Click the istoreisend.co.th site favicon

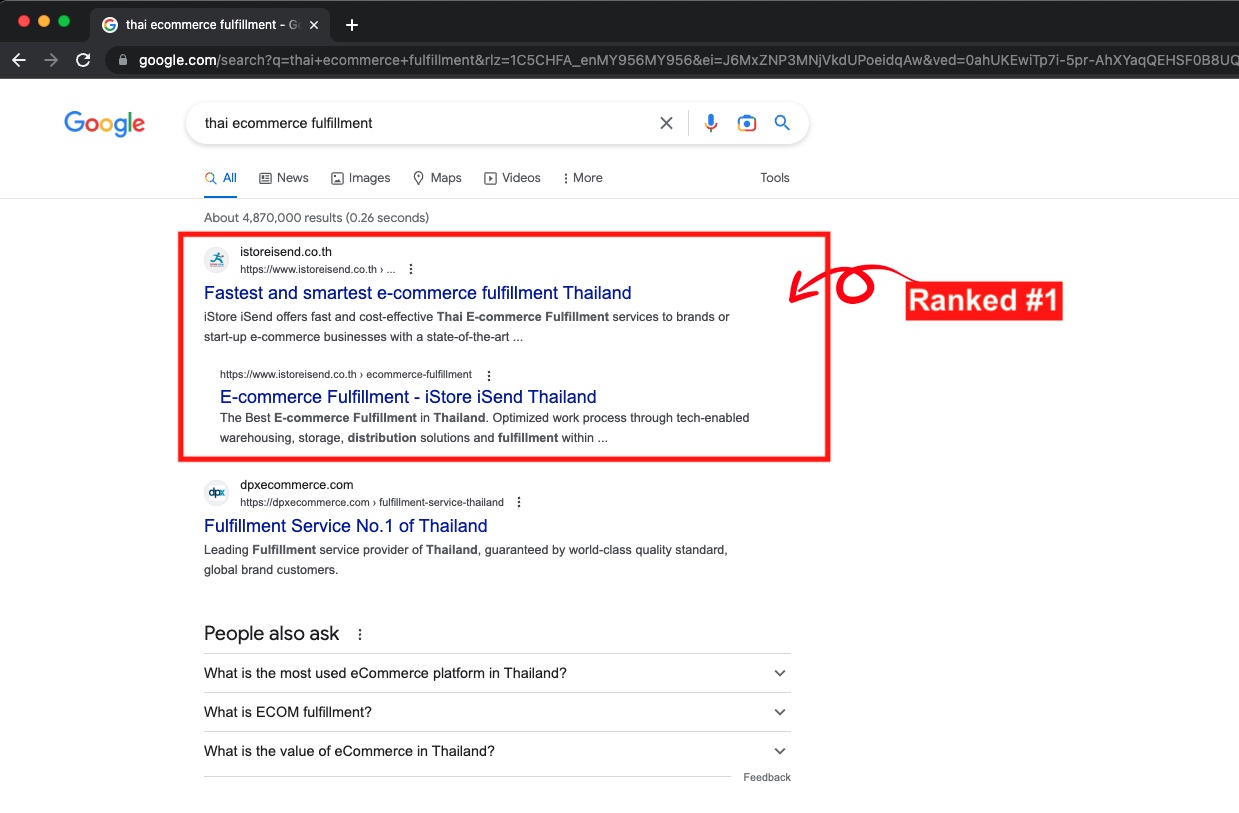(x=217, y=261)
